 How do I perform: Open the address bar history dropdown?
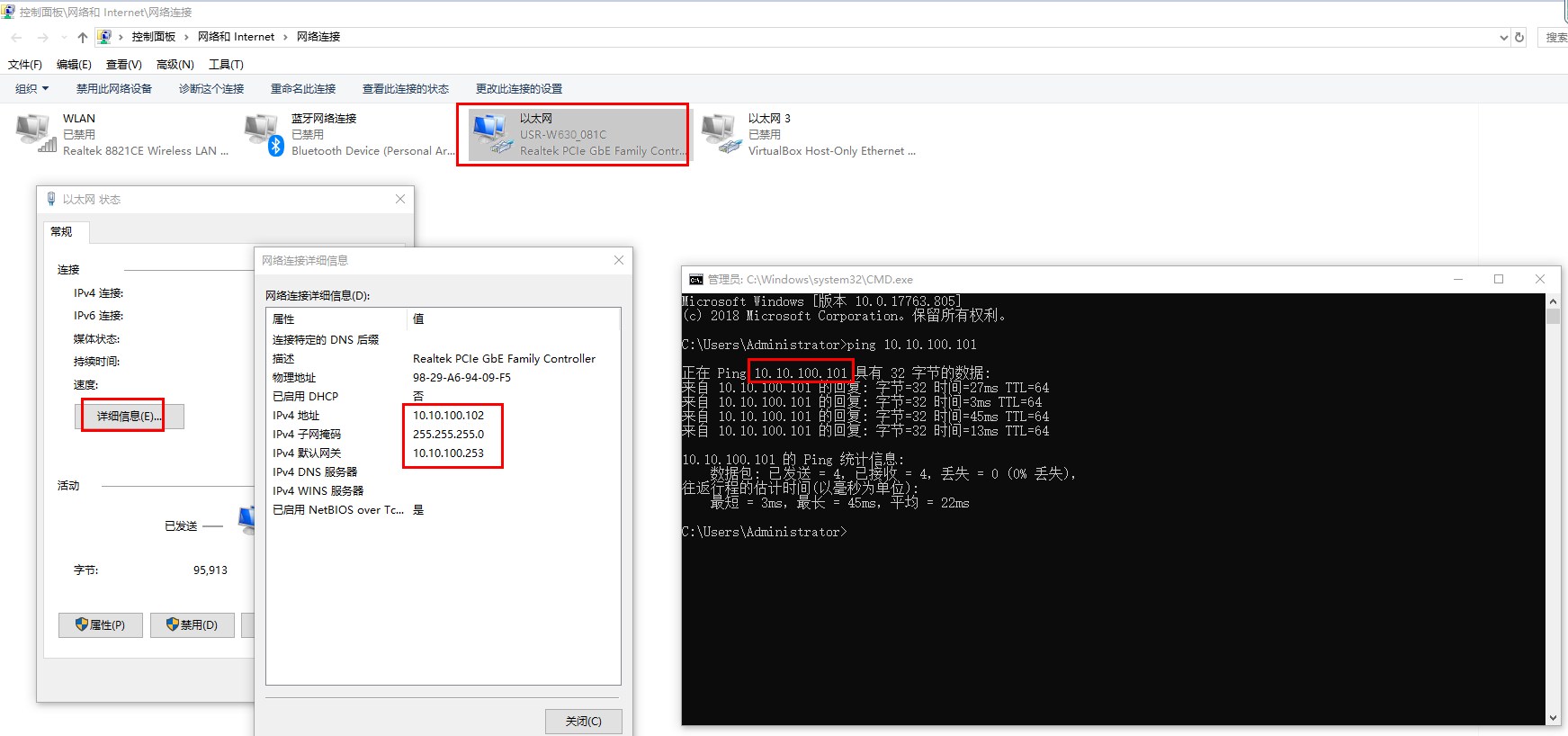1503,37
